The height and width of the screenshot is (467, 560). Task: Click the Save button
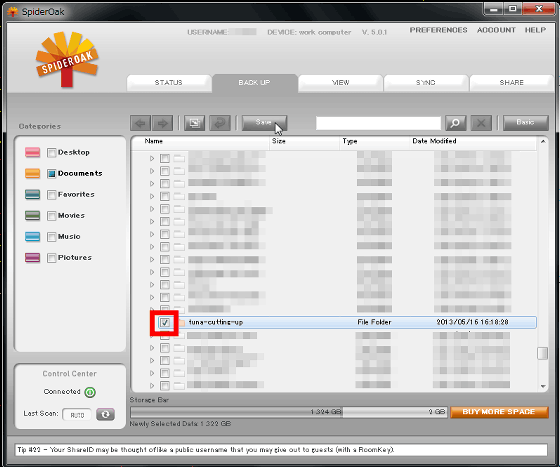click(x=264, y=123)
